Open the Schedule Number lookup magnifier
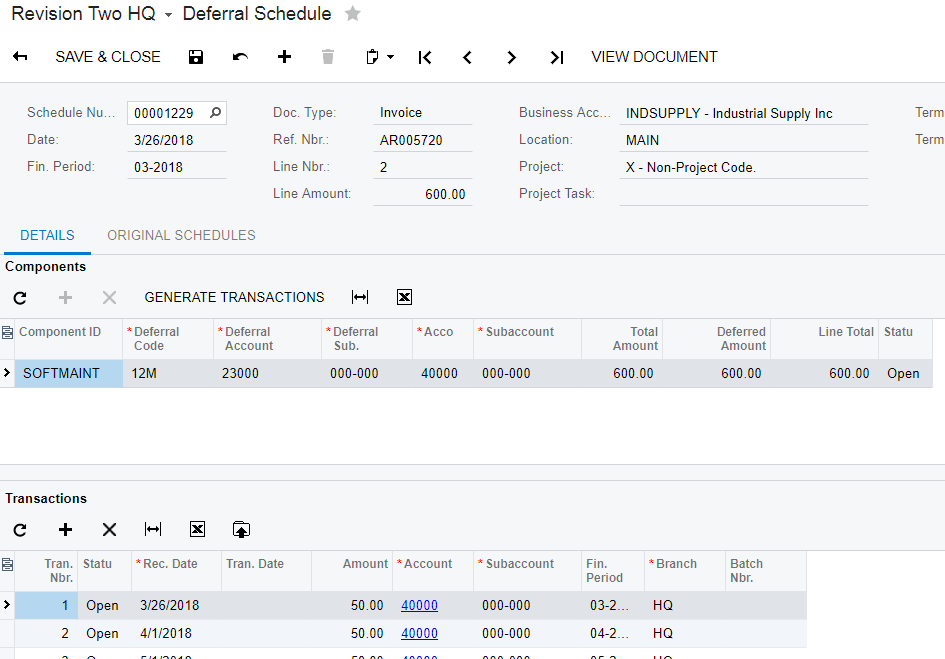The image size is (945, 659). pos(215,113)
